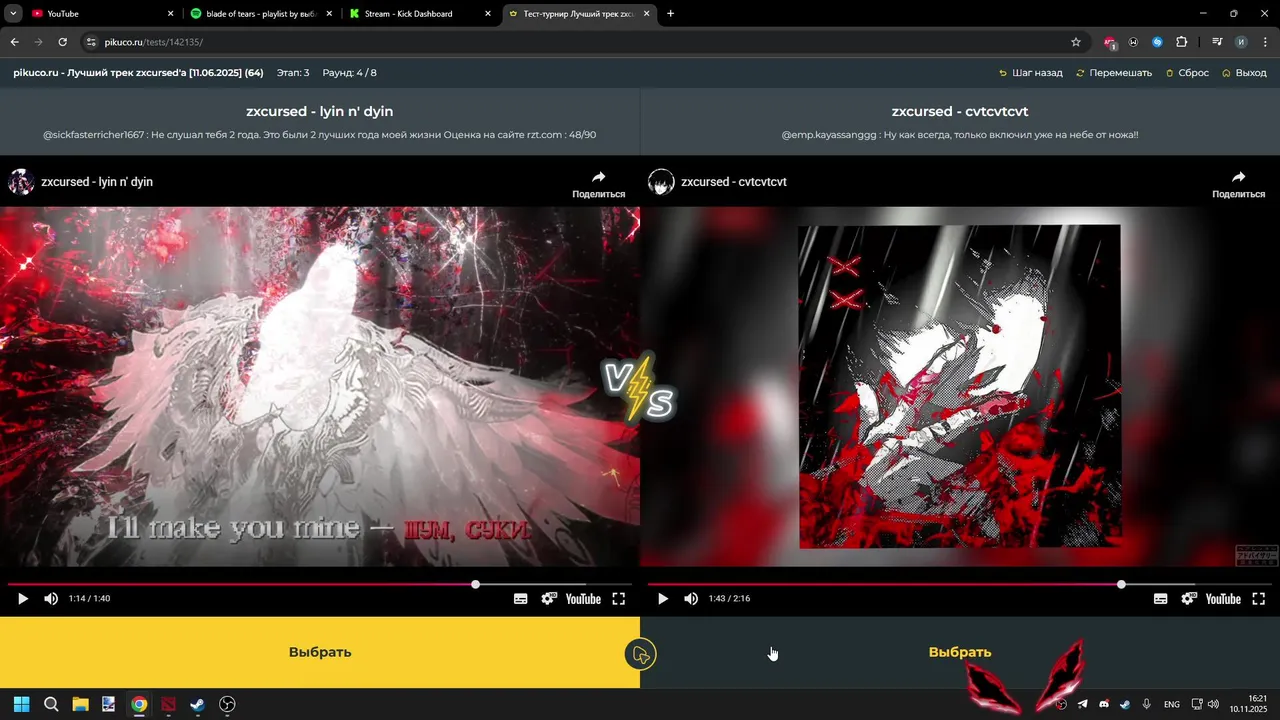Open clock and date 16:21 panel
Viewport: 1280px width, 720px height.
[1249, 704]
